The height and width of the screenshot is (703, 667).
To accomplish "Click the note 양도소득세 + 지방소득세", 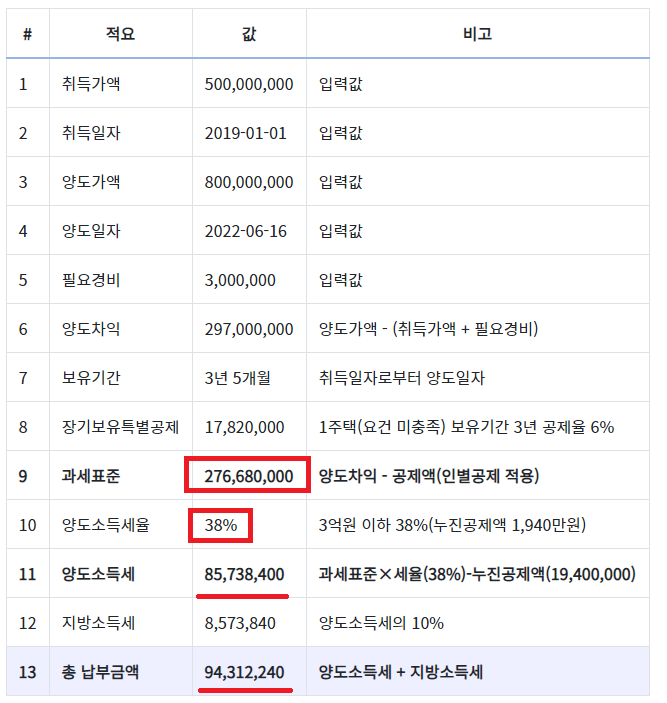I will coord(401,672).
